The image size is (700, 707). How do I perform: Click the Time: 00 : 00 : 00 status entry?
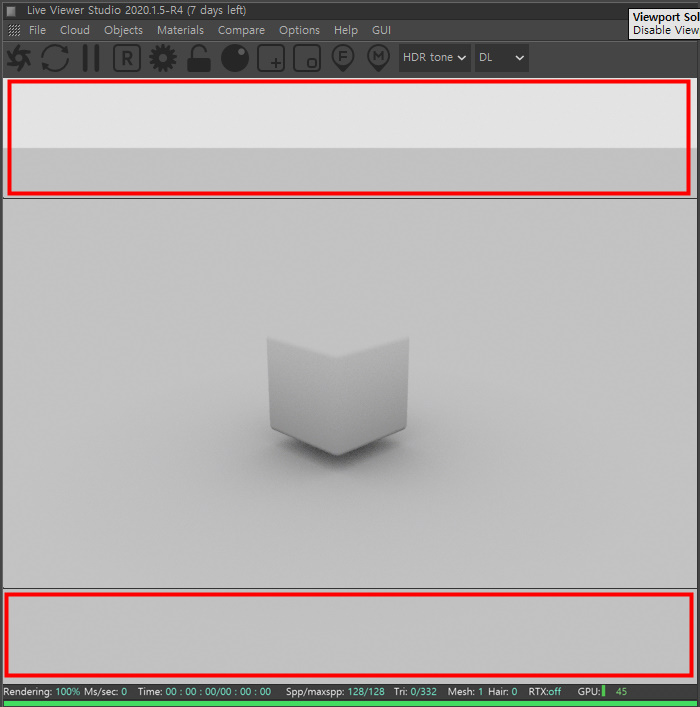click(x=204, y=691)
